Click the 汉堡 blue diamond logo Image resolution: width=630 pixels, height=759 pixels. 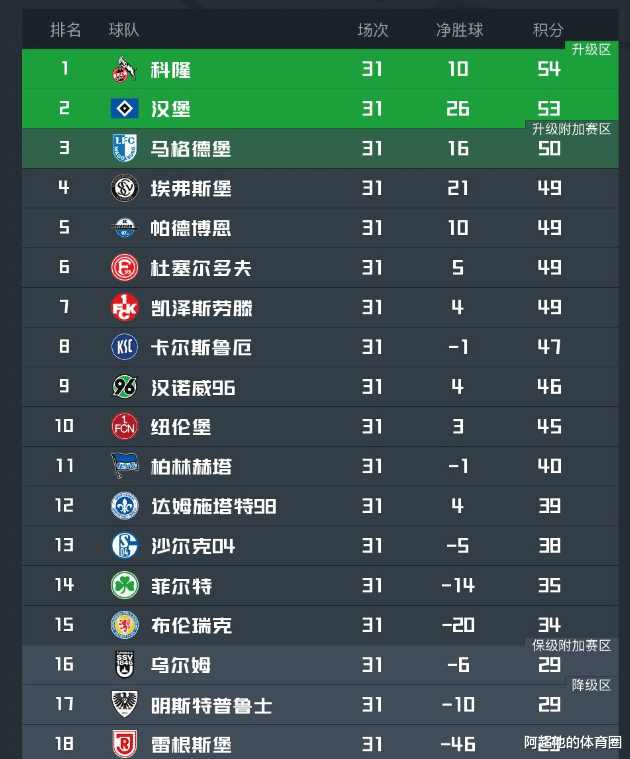[124, 108]
